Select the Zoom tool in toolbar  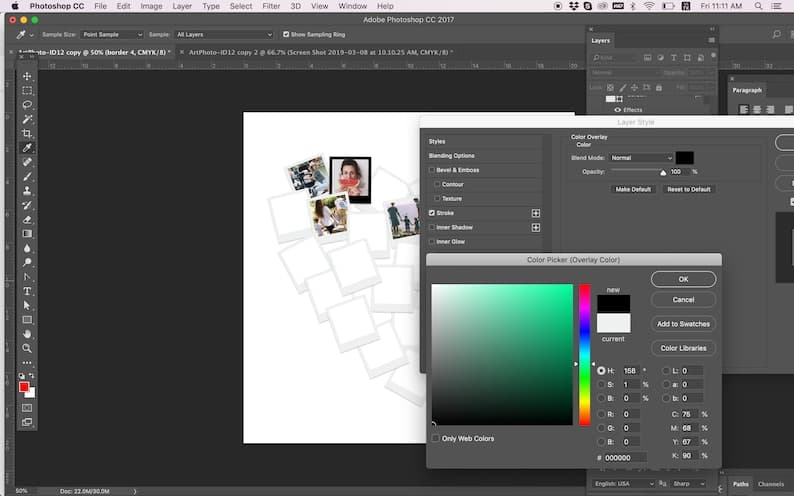(x=27, y=348)
